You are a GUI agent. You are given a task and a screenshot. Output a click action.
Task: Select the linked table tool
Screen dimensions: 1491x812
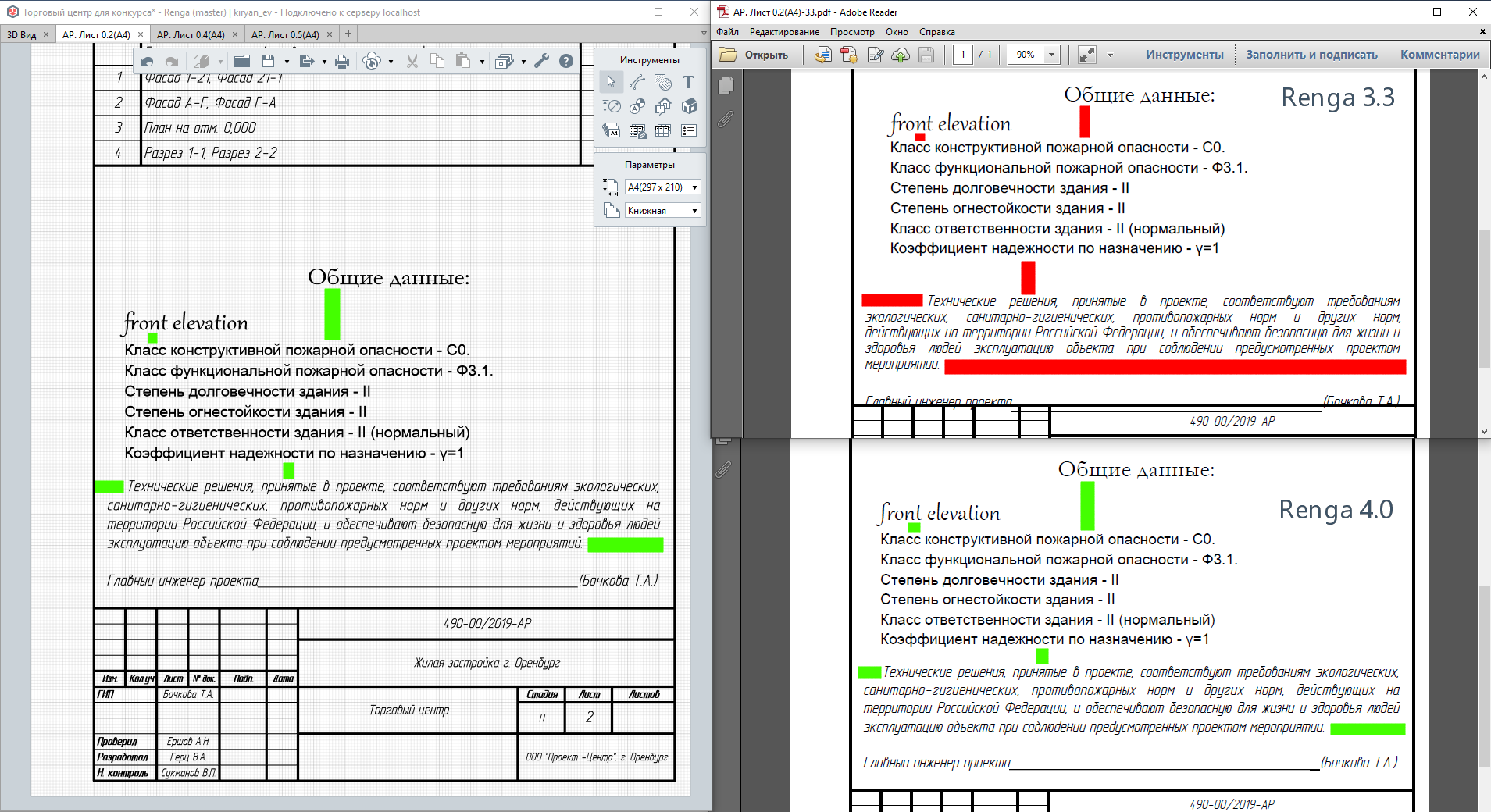coord(637,130)
